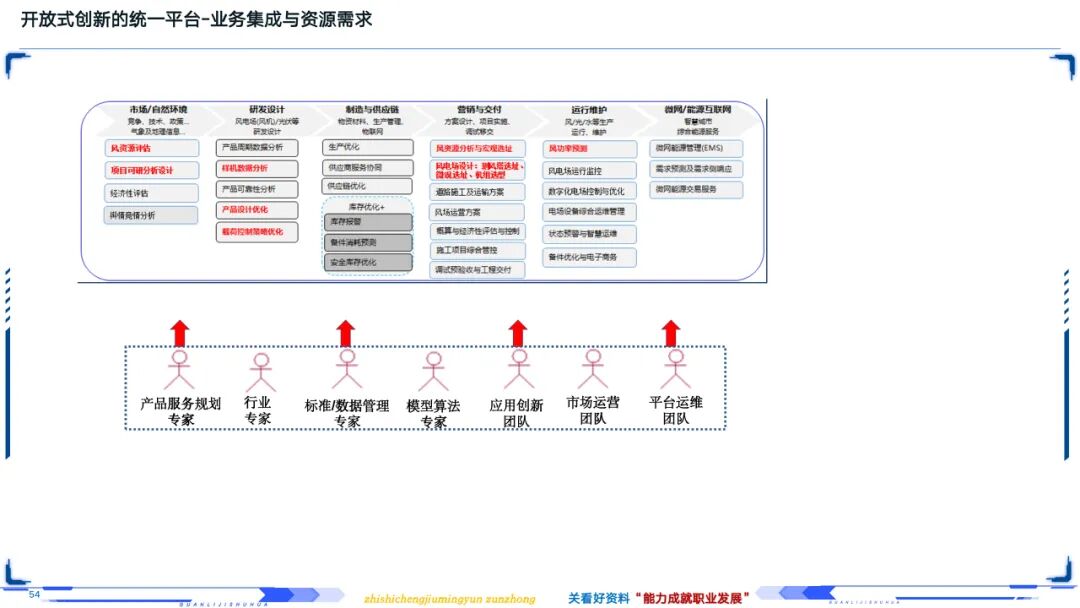Select the 电场设备综合运维管理 box

click(590, 212)
